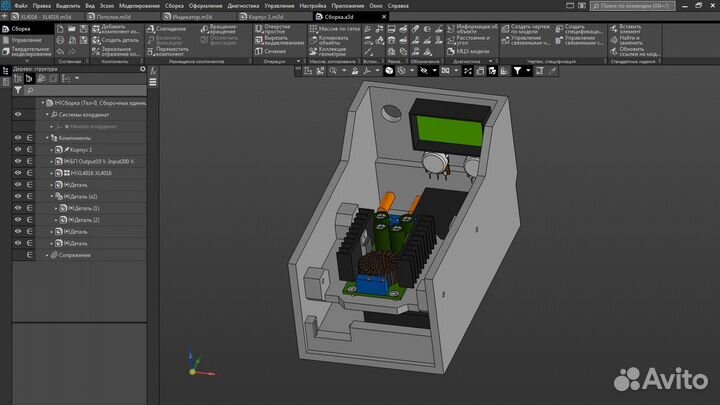Click the command search field
The width and height of the screenshot is (720, 405).
632,6
